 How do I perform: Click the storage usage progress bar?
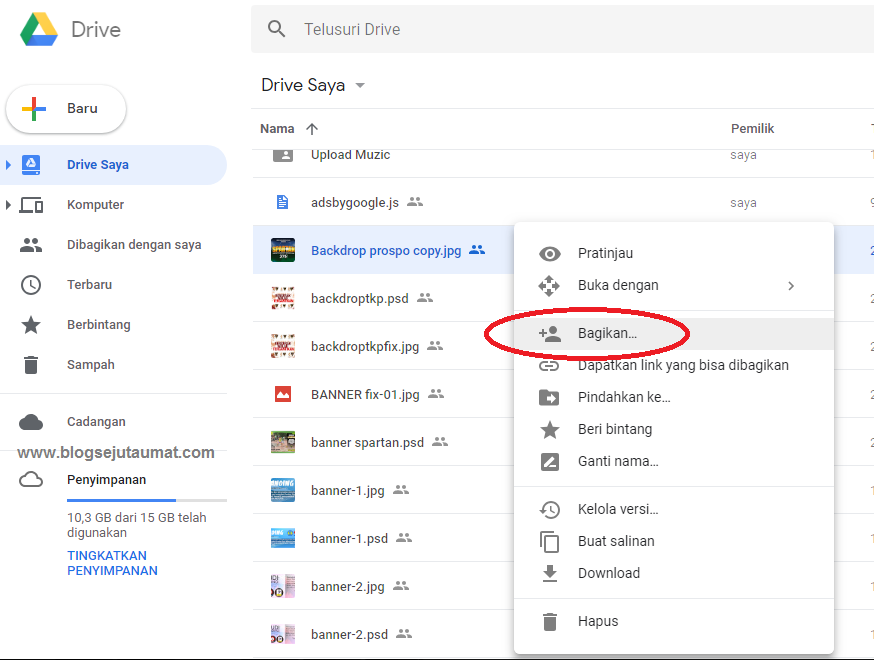coord(146,500)
